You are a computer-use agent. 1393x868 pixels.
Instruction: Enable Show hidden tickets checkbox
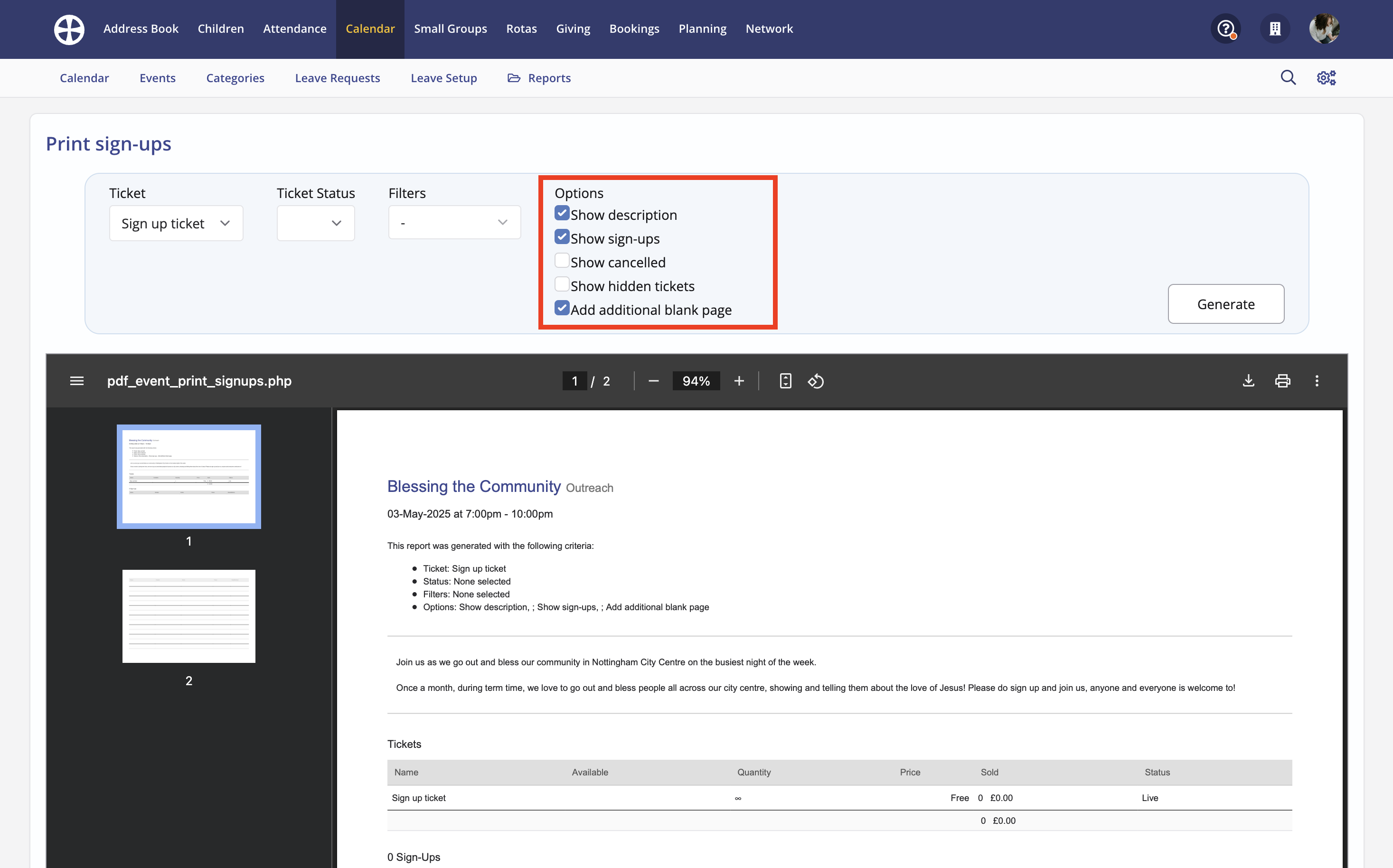pyautogui.click(x=562, y=285)
